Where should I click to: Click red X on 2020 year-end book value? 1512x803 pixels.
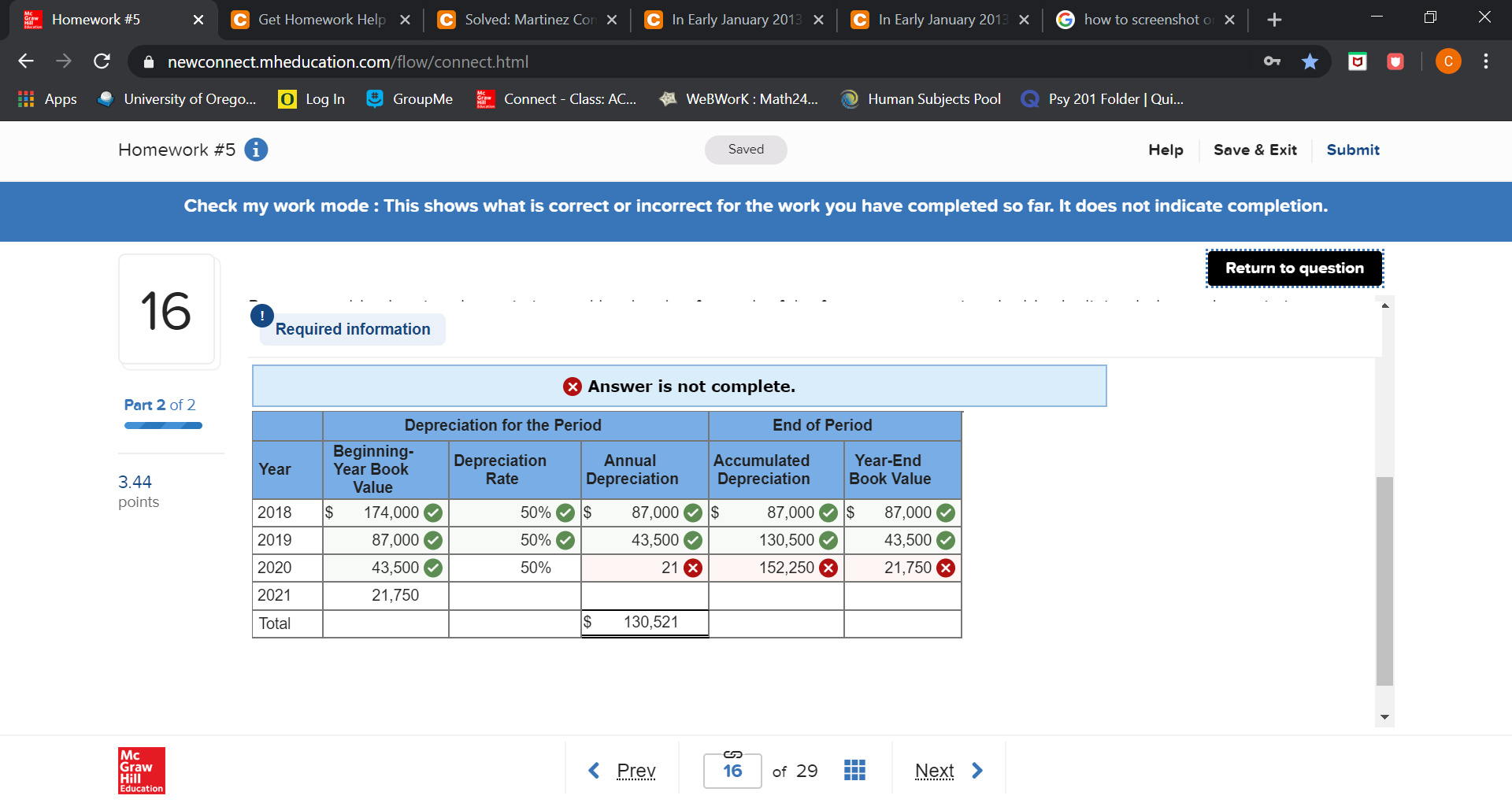coord(946,568)
